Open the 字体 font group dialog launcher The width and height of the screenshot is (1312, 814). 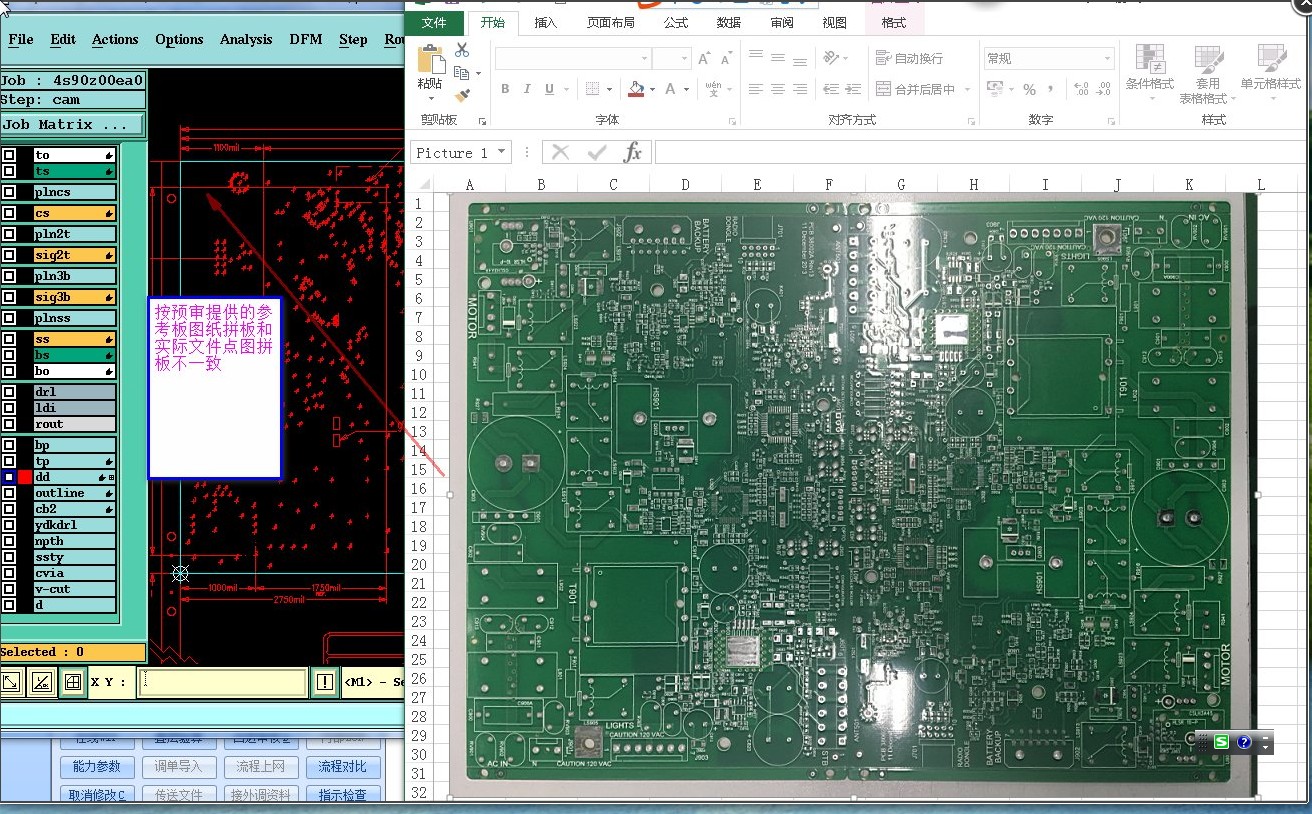pyautogui.click(x=730, y=121)
